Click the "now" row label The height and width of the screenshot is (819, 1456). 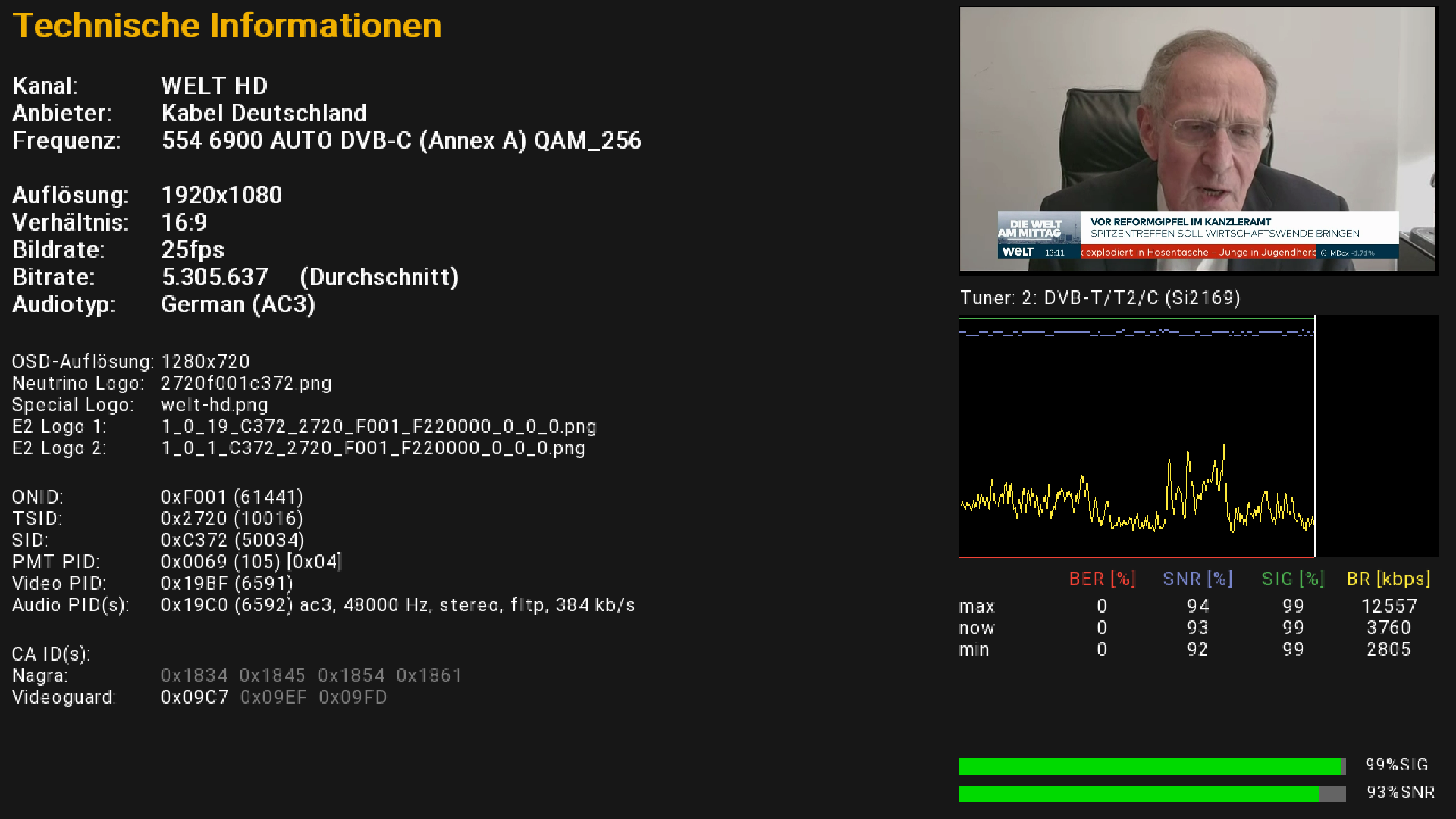[977, 629]
